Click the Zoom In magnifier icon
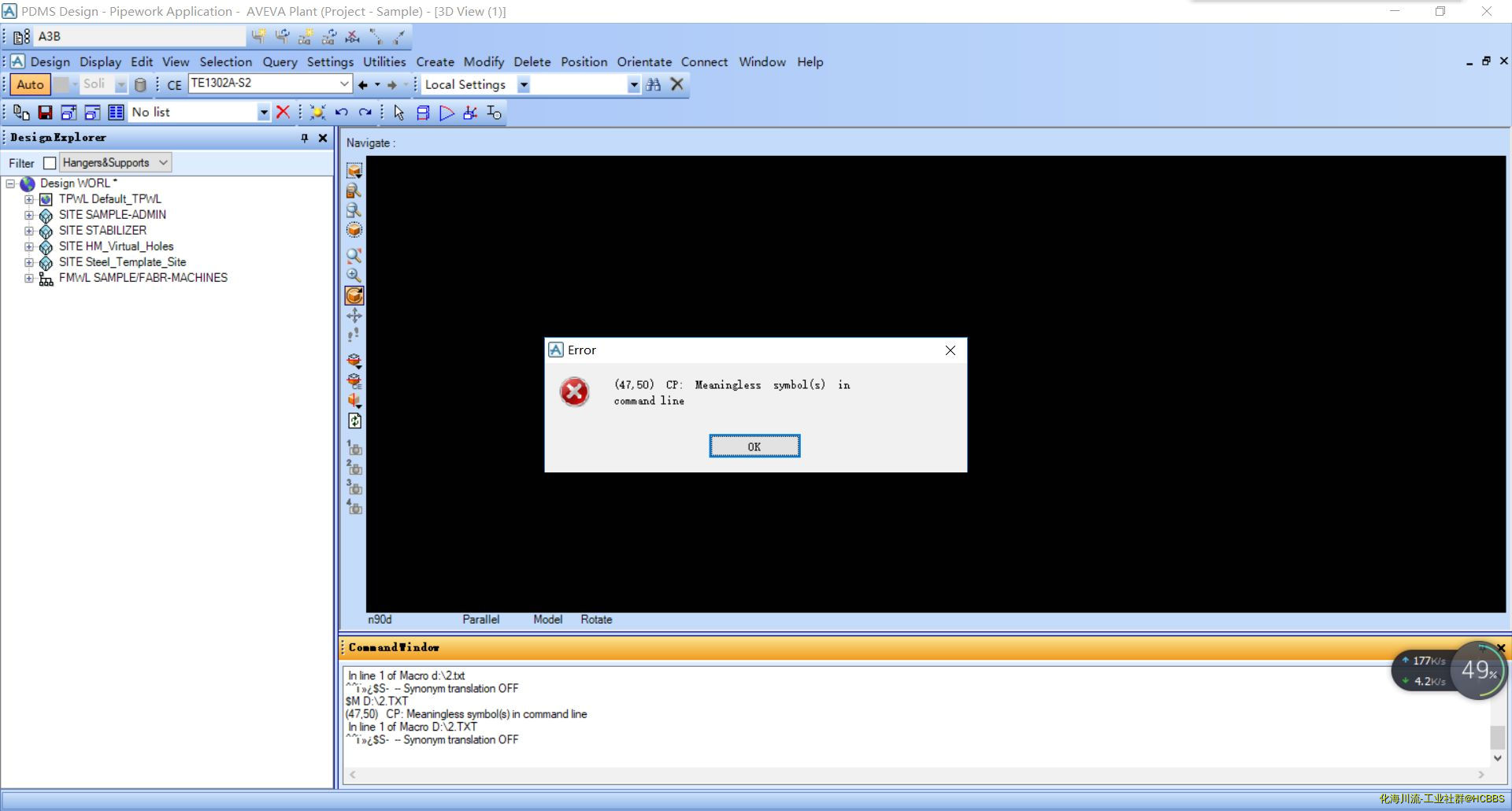This screenshot has height=811, width=1512. [x=354, y=275]
